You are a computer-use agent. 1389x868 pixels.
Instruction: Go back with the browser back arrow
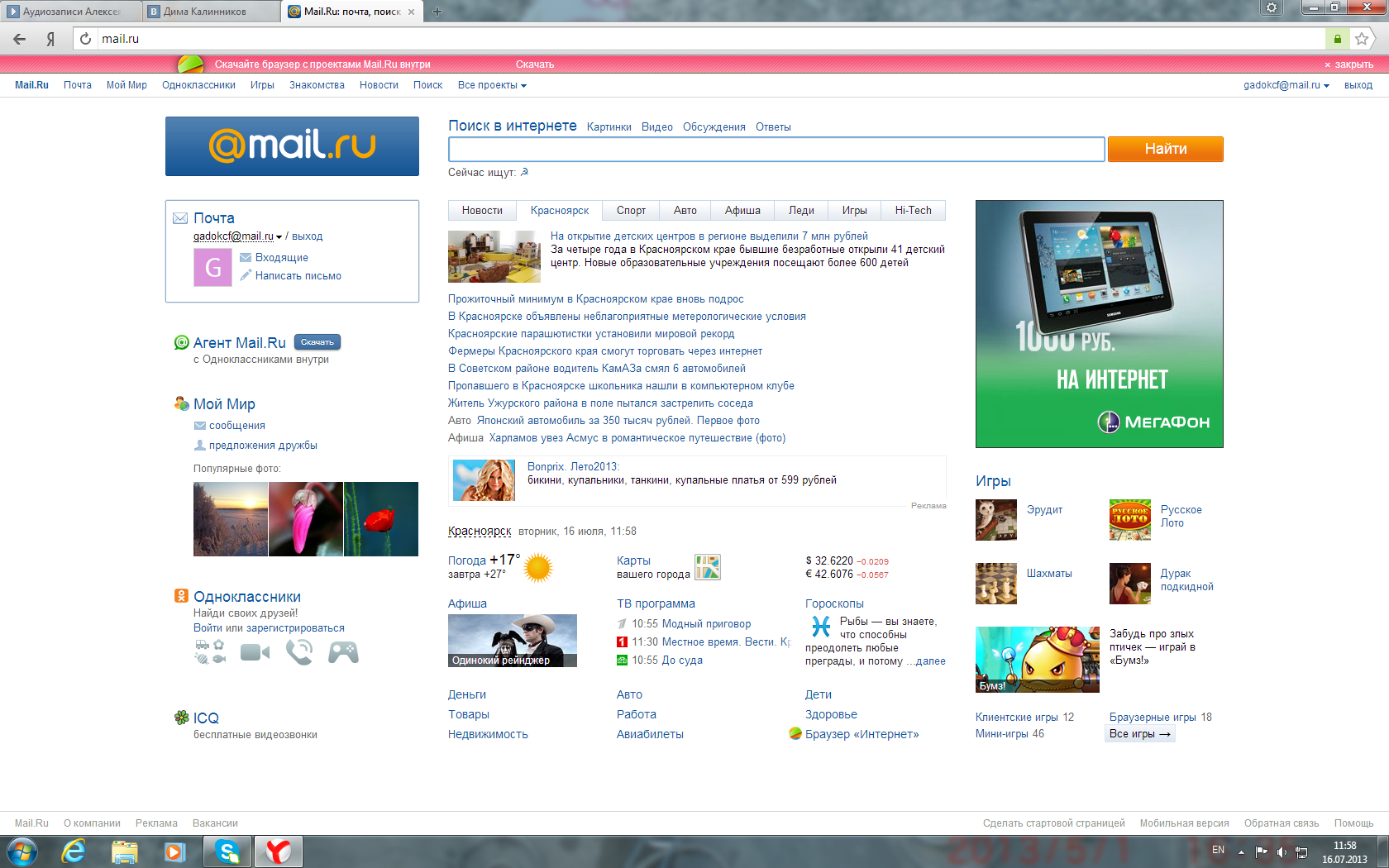(x=20, y=39)
